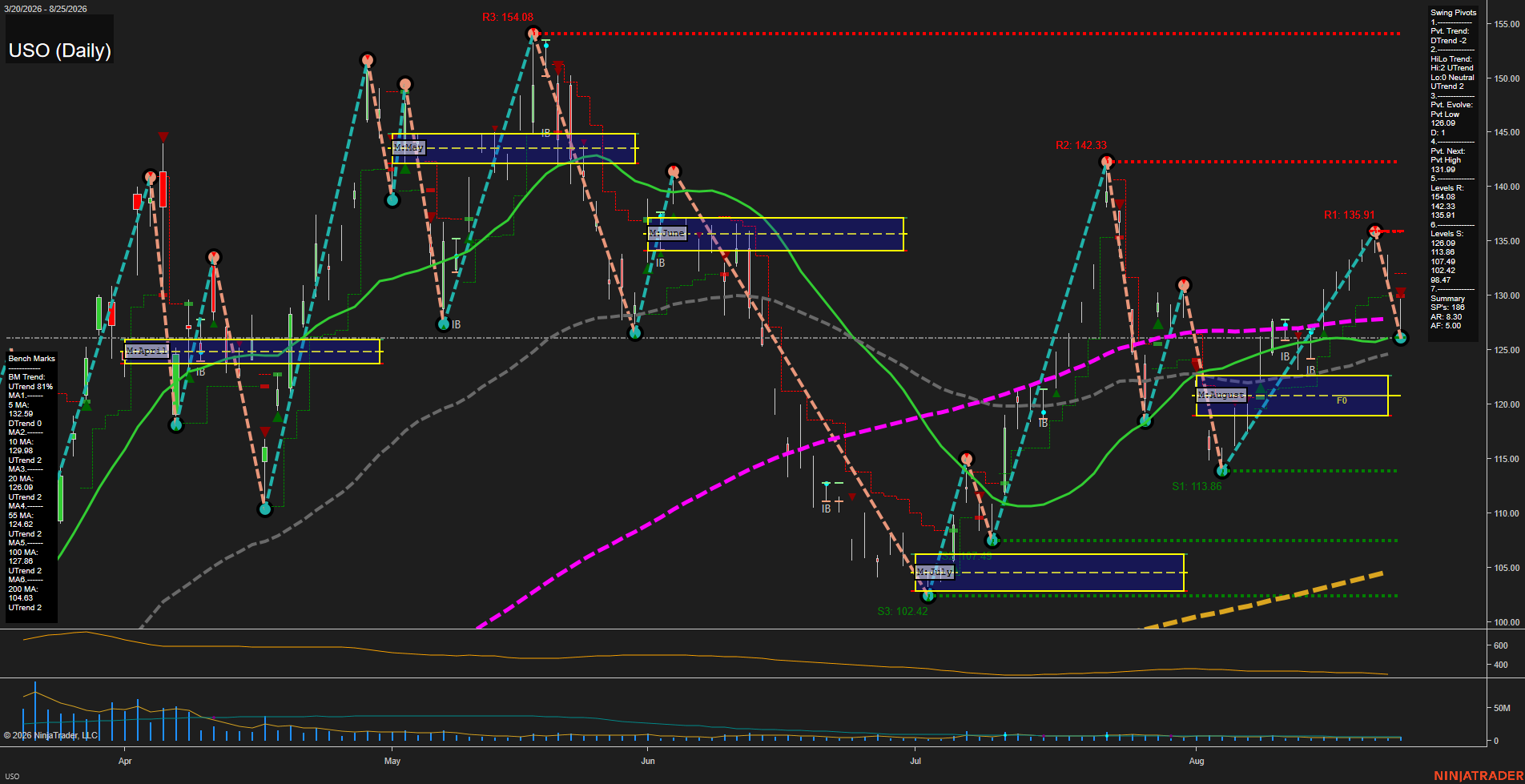Click the 50M volume scale label
The image size is (1525, 784).
point(1502,708)
